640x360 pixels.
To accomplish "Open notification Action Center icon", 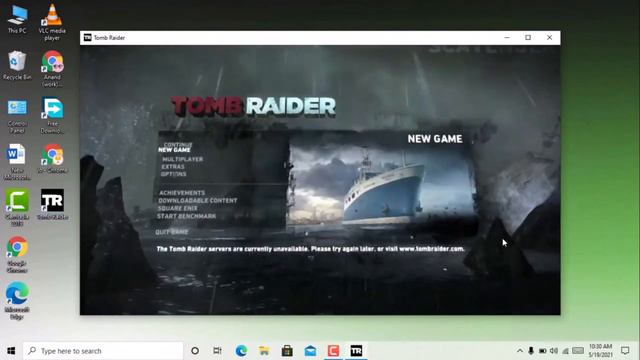I will point(625,351).
